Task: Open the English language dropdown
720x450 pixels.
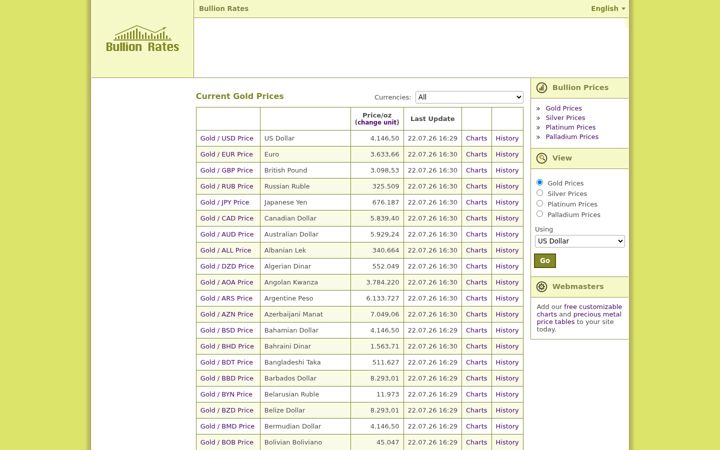Action: click(608, 8)
